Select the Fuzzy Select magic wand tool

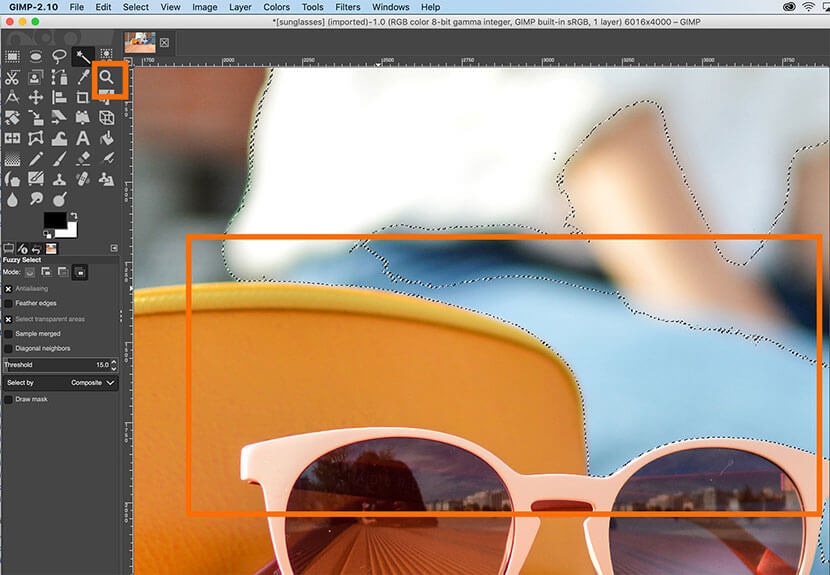tap(83, 54)
